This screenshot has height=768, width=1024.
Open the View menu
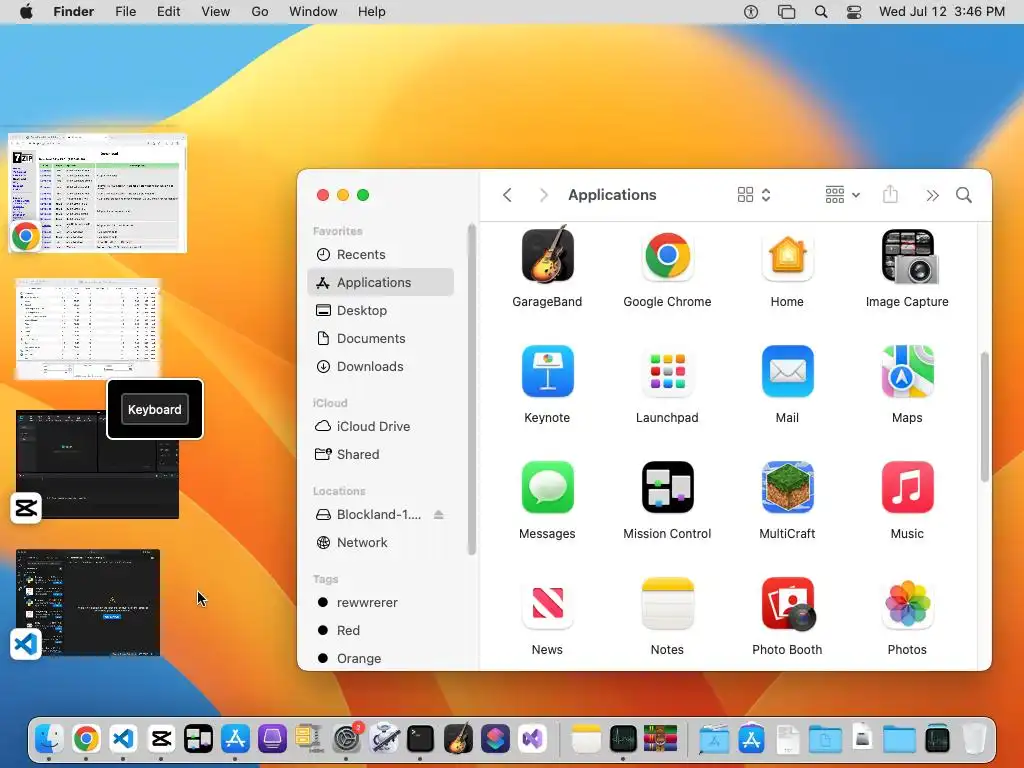tap(216, 12)
